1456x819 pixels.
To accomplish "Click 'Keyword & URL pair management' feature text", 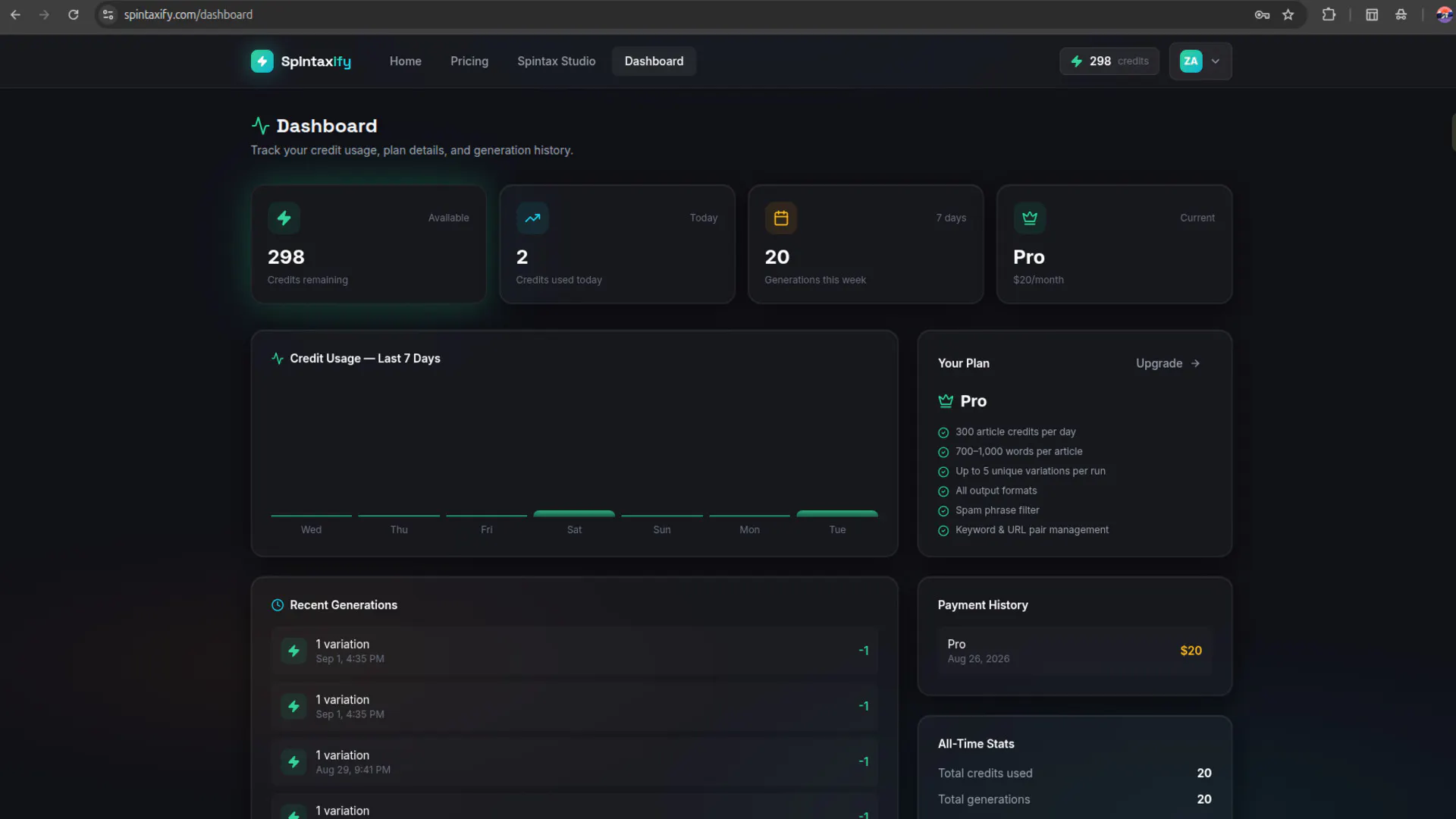I will click(x=1032, y=530).
